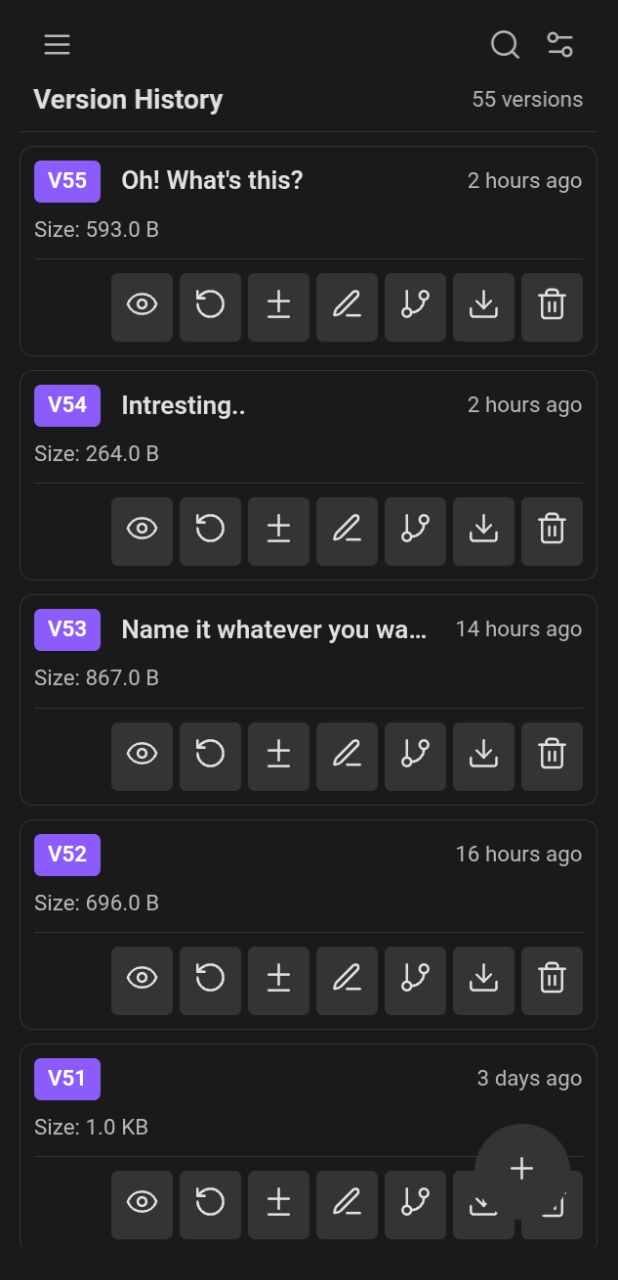The image size is (618, 1280).
Task: Edit version V53 with the pencil icon
Action: click(346, 756)
